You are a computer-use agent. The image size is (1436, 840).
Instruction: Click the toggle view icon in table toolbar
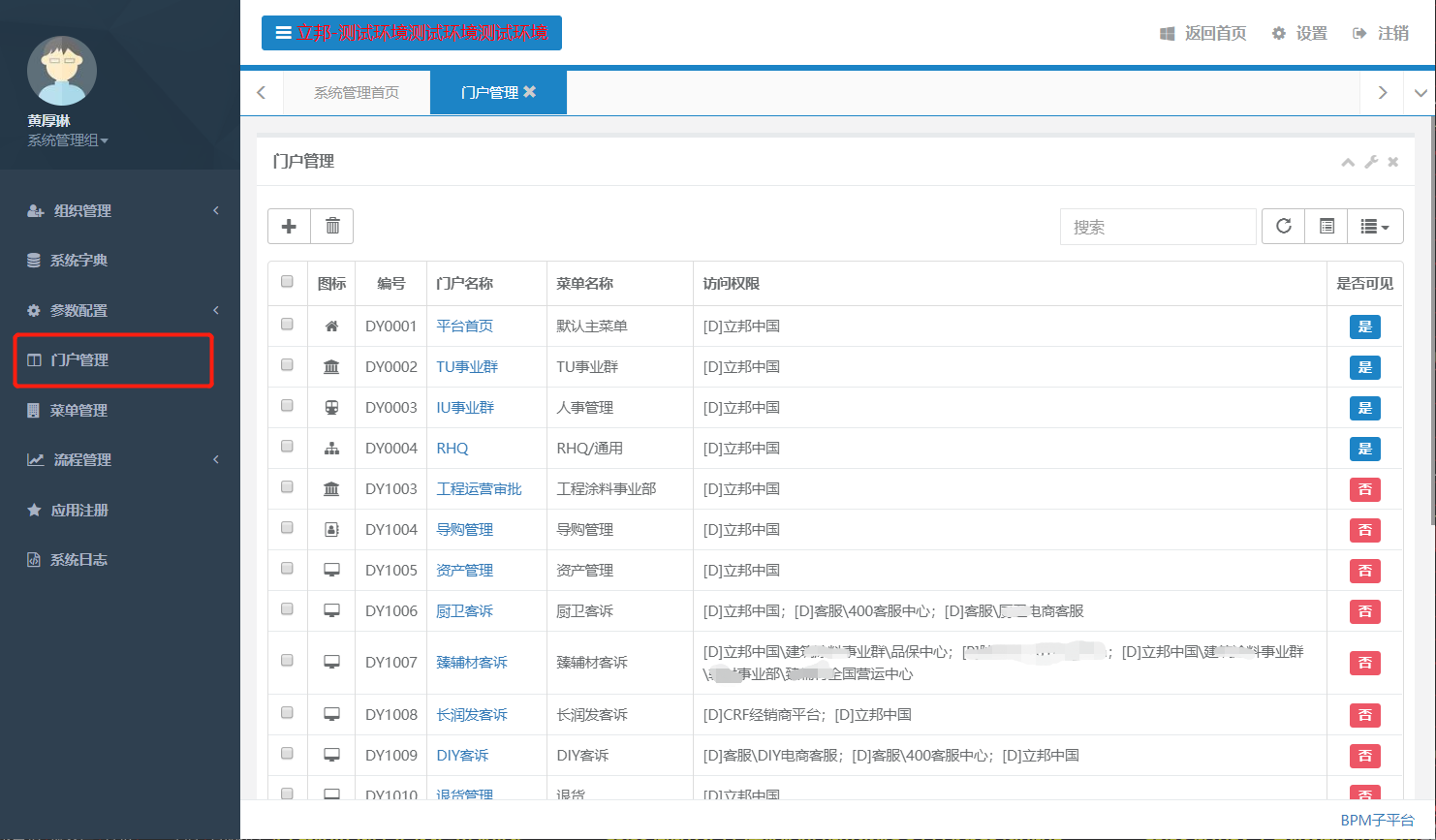(1327, 226)
